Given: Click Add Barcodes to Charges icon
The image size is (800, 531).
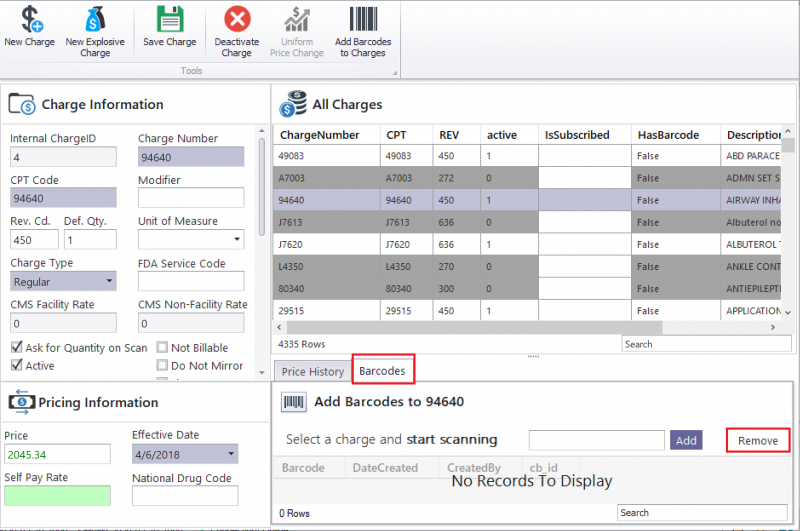Looking at the screenshot, I should [x=362, y=20].
